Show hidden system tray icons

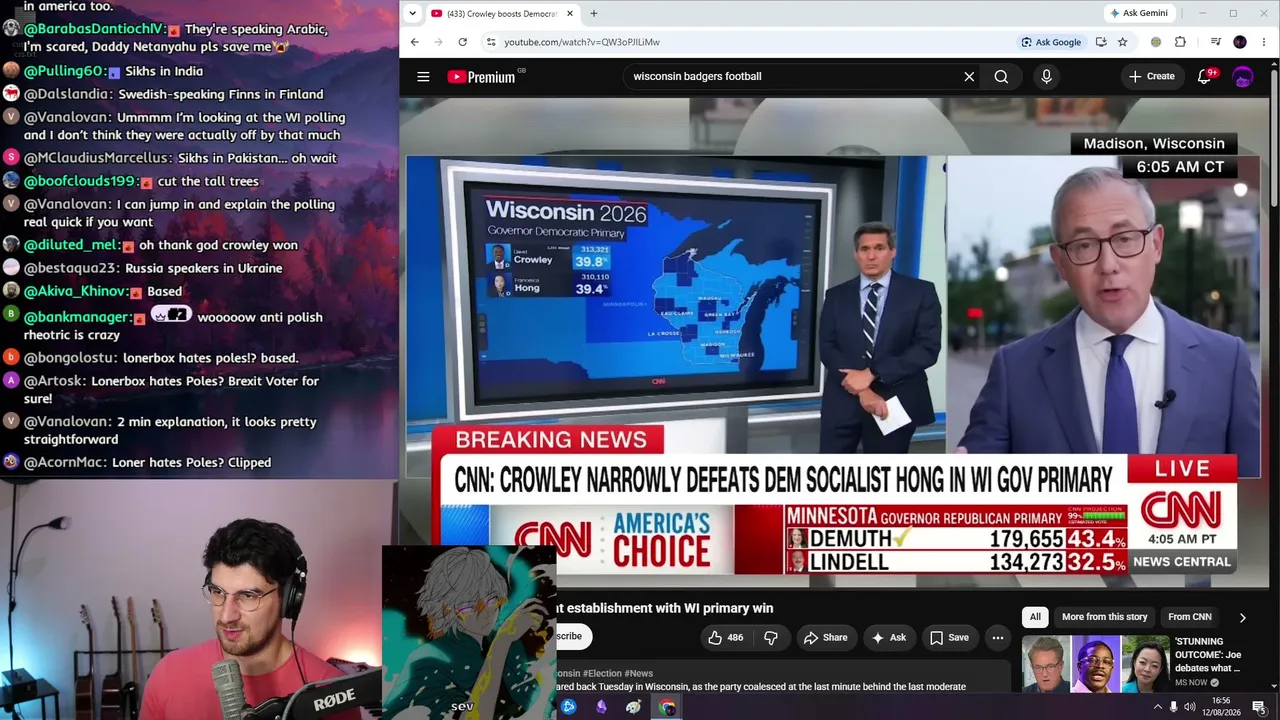pos(1158,707)
